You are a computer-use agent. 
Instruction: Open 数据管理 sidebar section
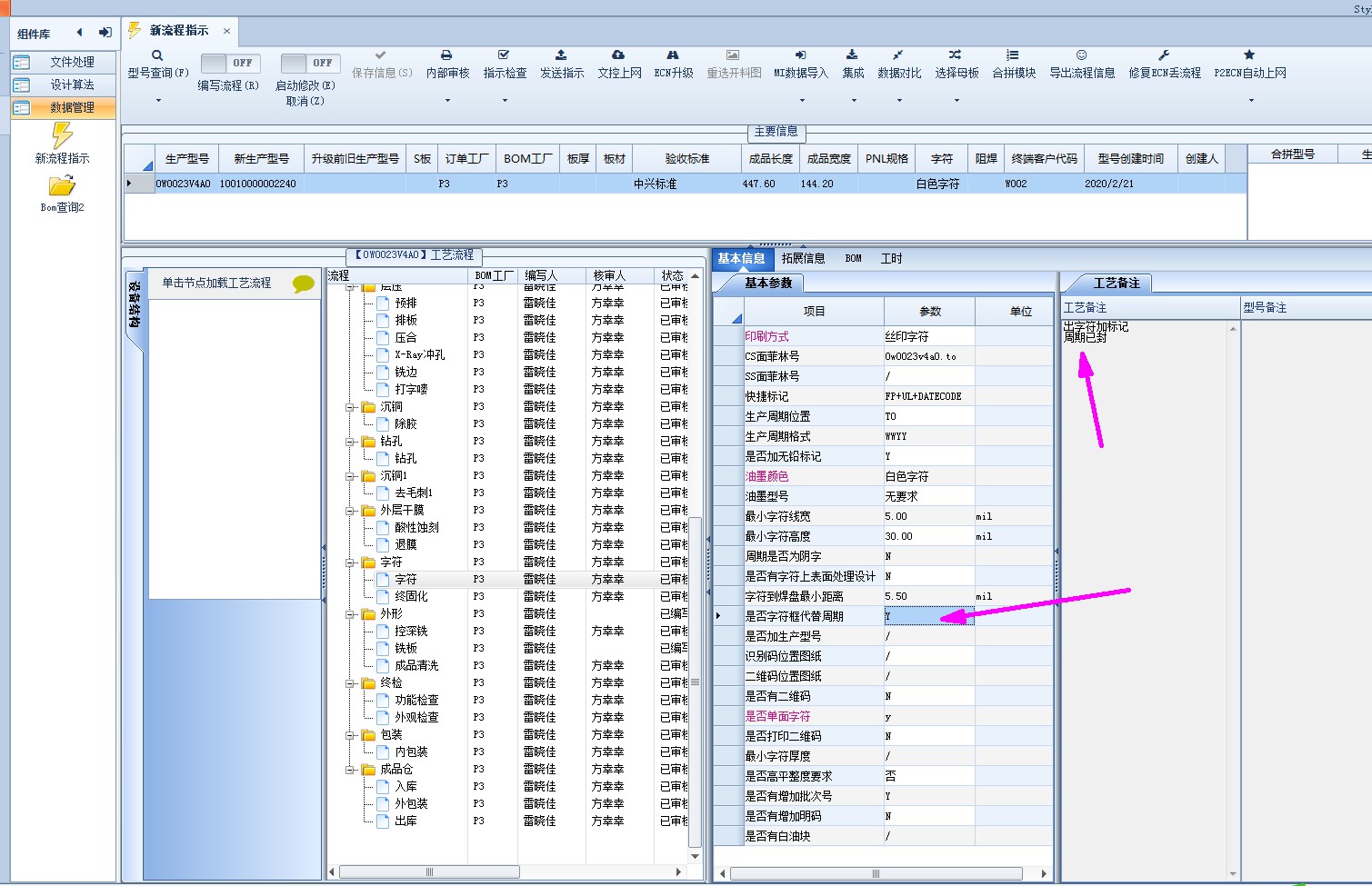[64, 107]
